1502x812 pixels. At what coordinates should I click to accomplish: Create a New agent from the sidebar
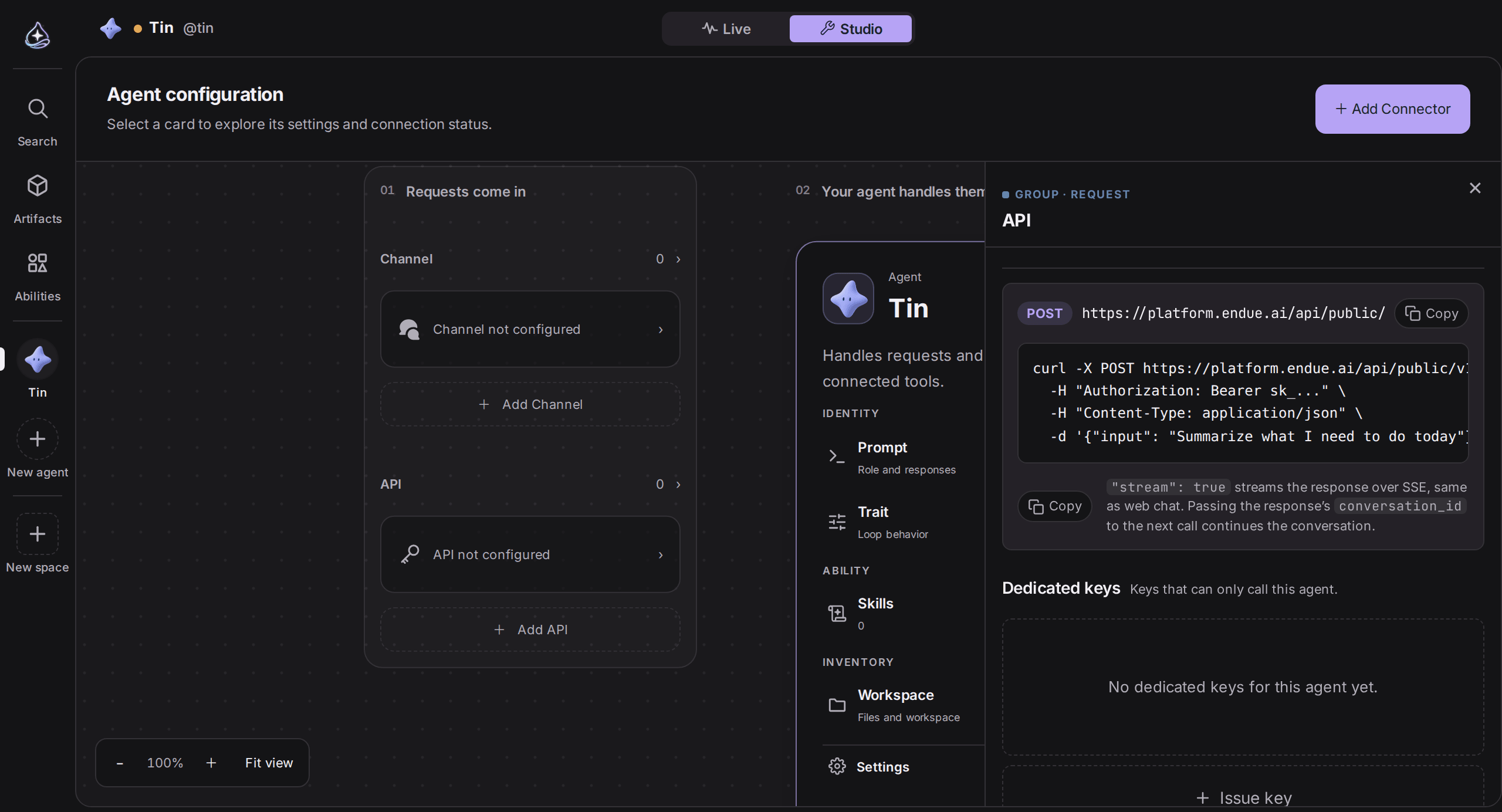(38, 449)
